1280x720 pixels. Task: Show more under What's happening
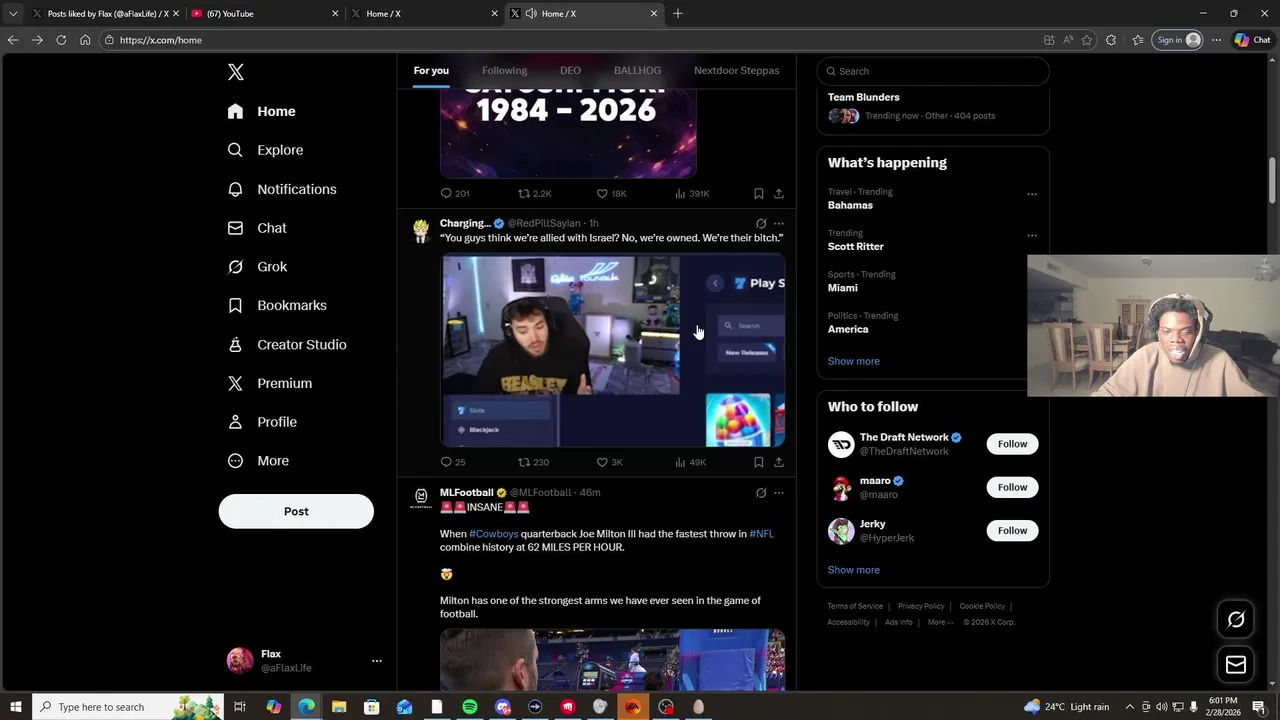click(853, 361)
